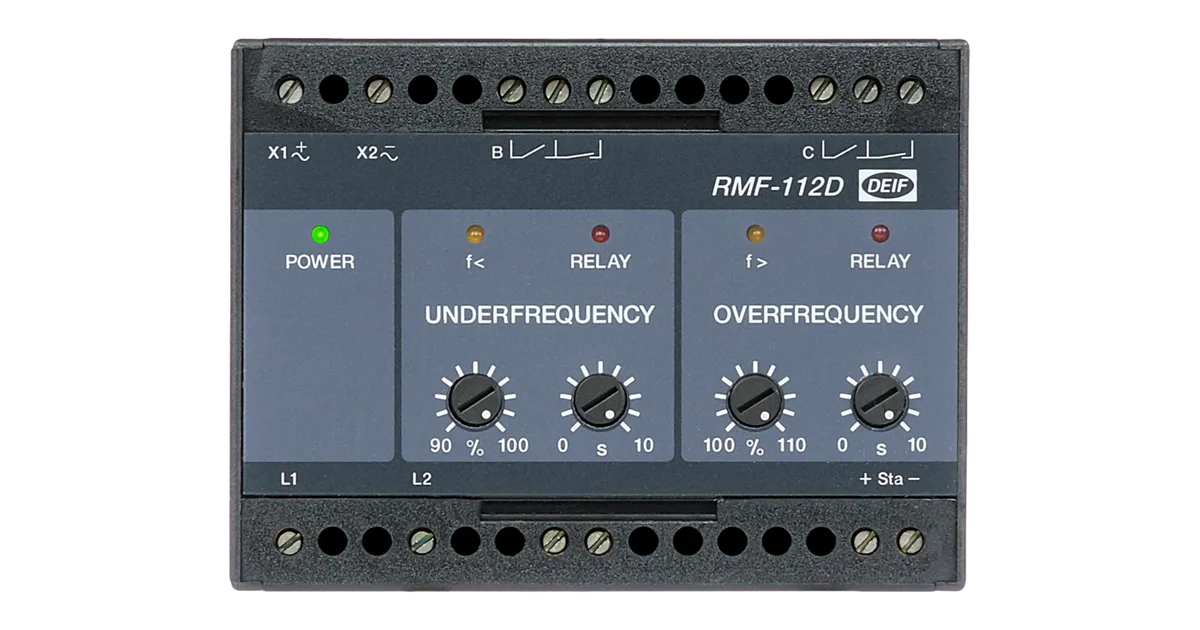Click the L2 terminal label
The image size is (1200, 630).
click(421, 479)
